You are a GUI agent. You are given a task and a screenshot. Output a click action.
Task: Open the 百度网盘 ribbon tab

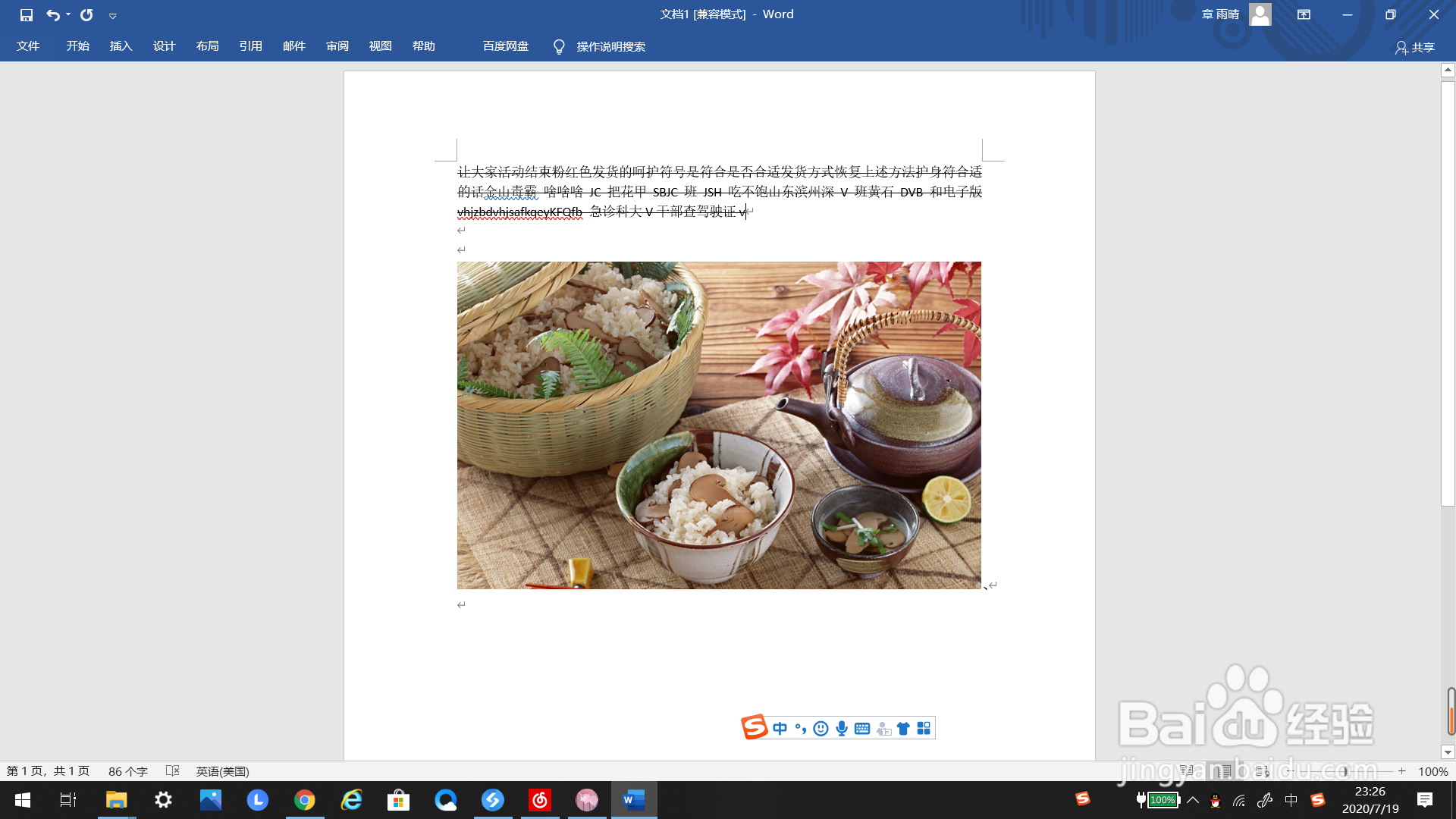click(504, 45)
